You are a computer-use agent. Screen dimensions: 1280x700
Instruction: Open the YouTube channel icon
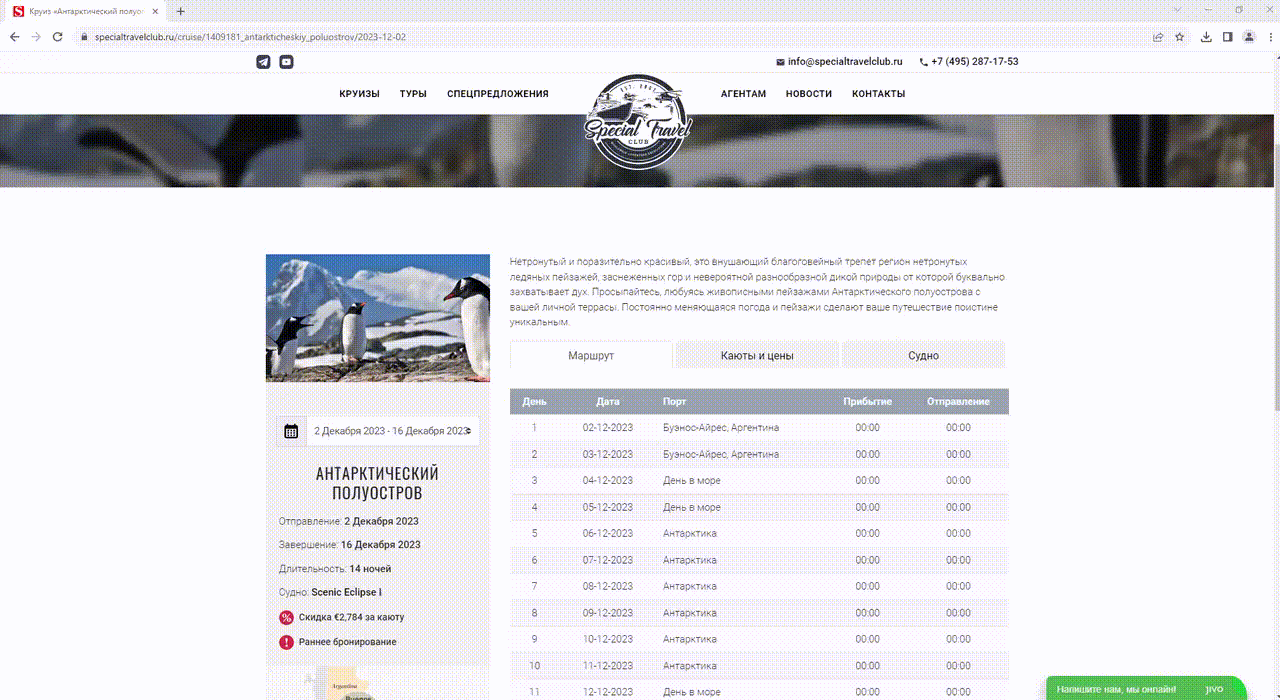pyautogui.click(x=286, y=62)
